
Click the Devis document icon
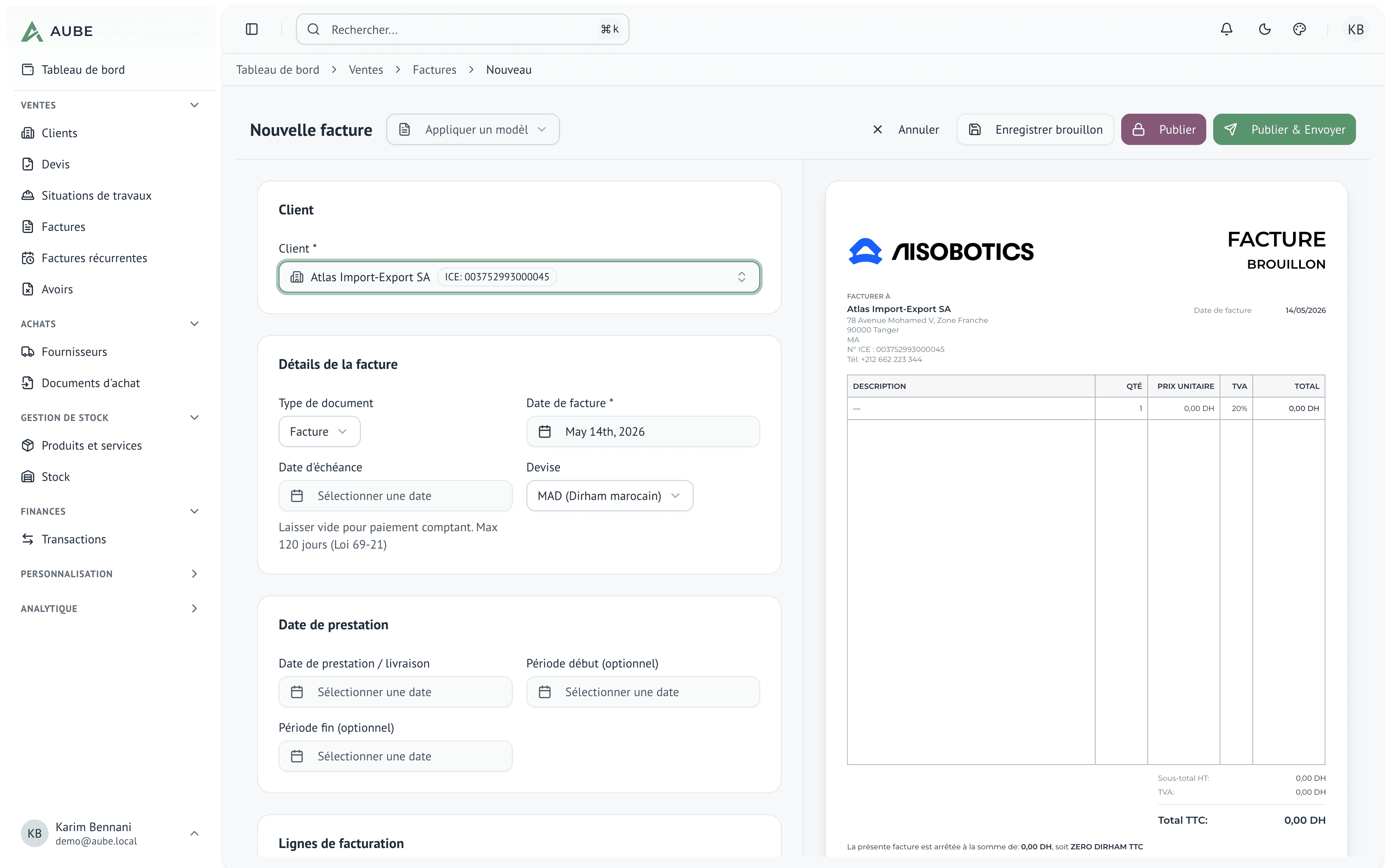[27, 164]
